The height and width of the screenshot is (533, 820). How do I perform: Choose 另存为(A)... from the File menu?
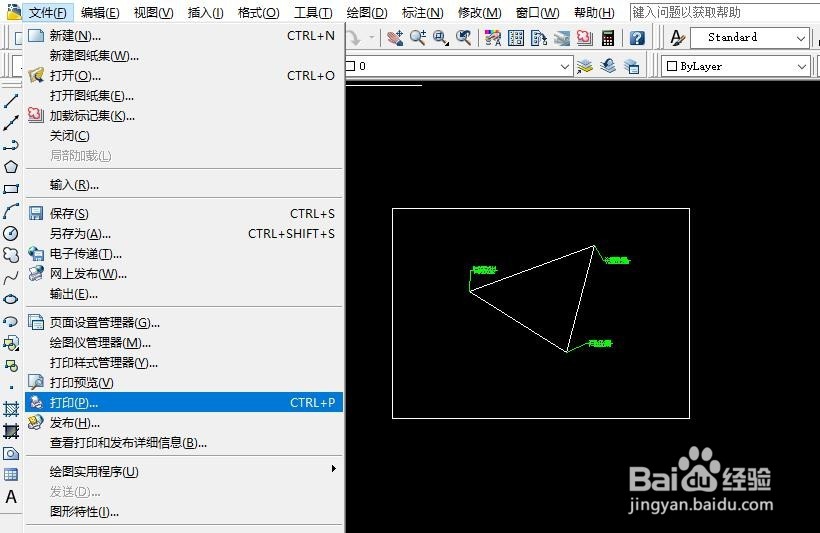point(184,233)
